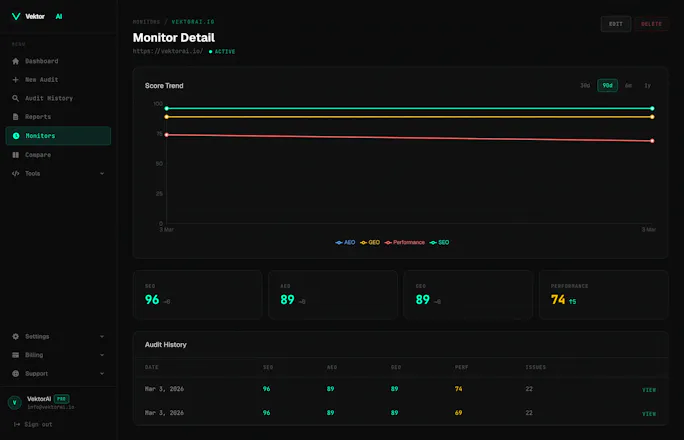Click the Audit History search icon
Screen dimensions: 684x440
tap(16, 98)
